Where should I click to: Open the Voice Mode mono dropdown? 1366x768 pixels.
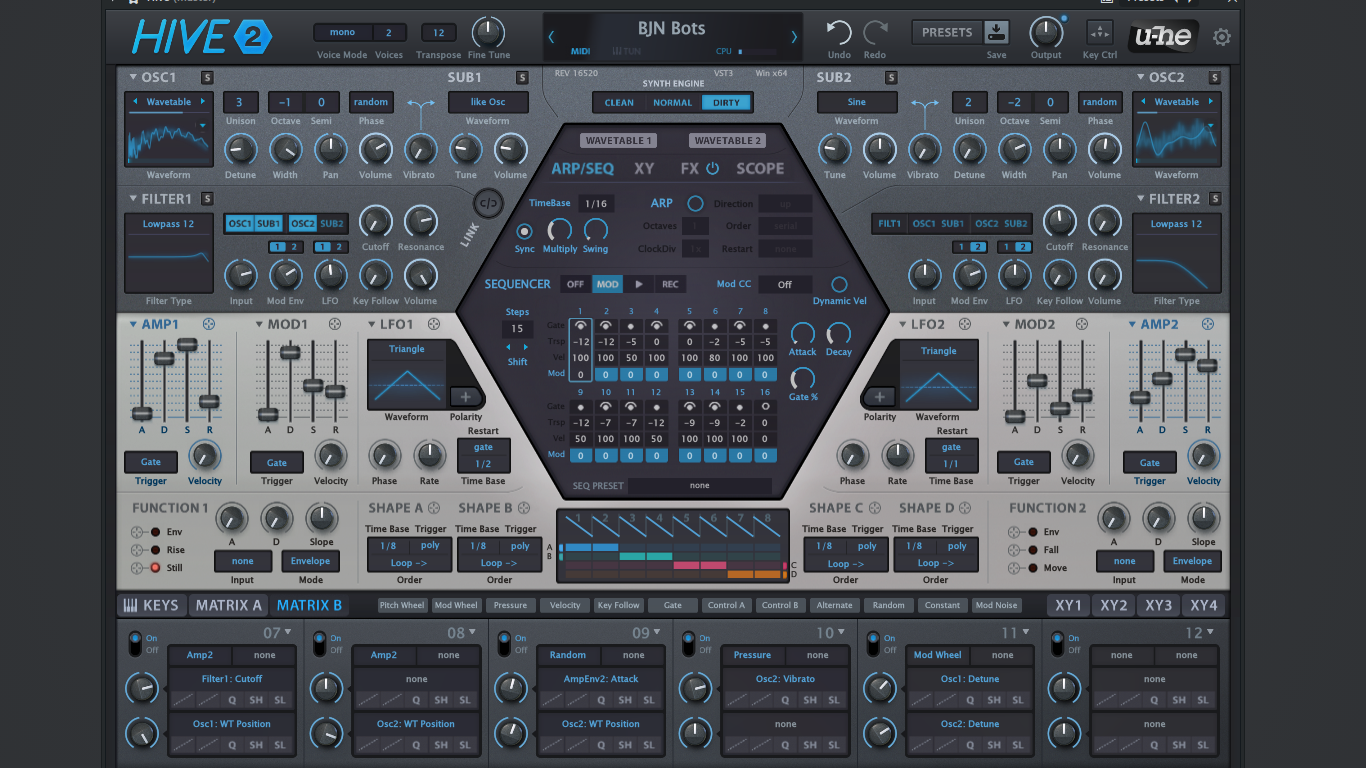click(x=342, y=33)
